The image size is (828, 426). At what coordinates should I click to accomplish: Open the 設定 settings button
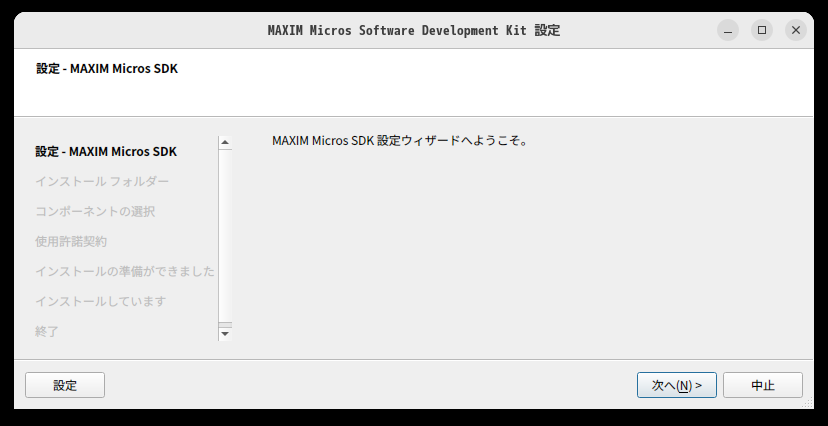[65, 385]
